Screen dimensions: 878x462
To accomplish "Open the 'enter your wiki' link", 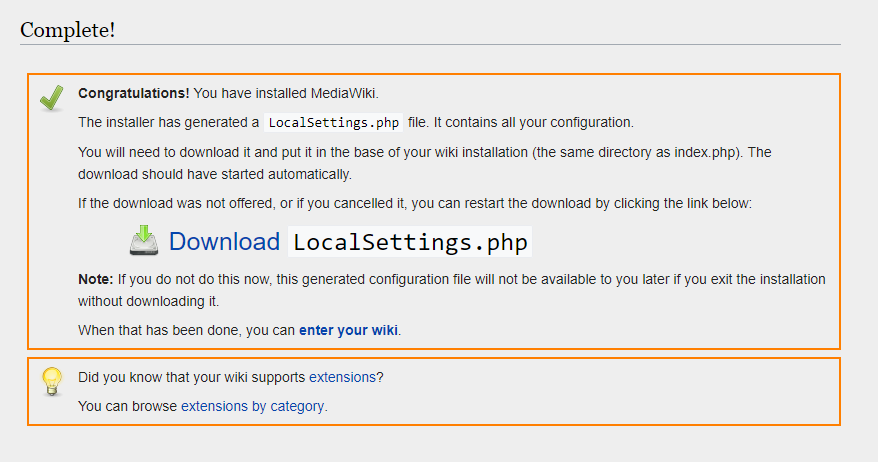I will tap(348, 330).
